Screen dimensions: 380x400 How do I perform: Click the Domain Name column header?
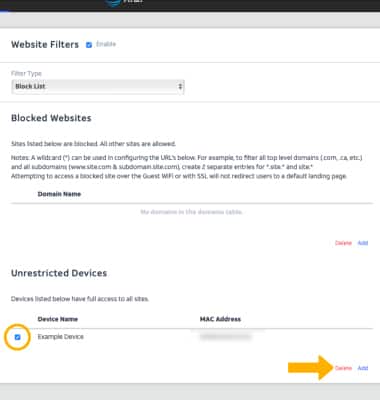[x=59, y=194]
